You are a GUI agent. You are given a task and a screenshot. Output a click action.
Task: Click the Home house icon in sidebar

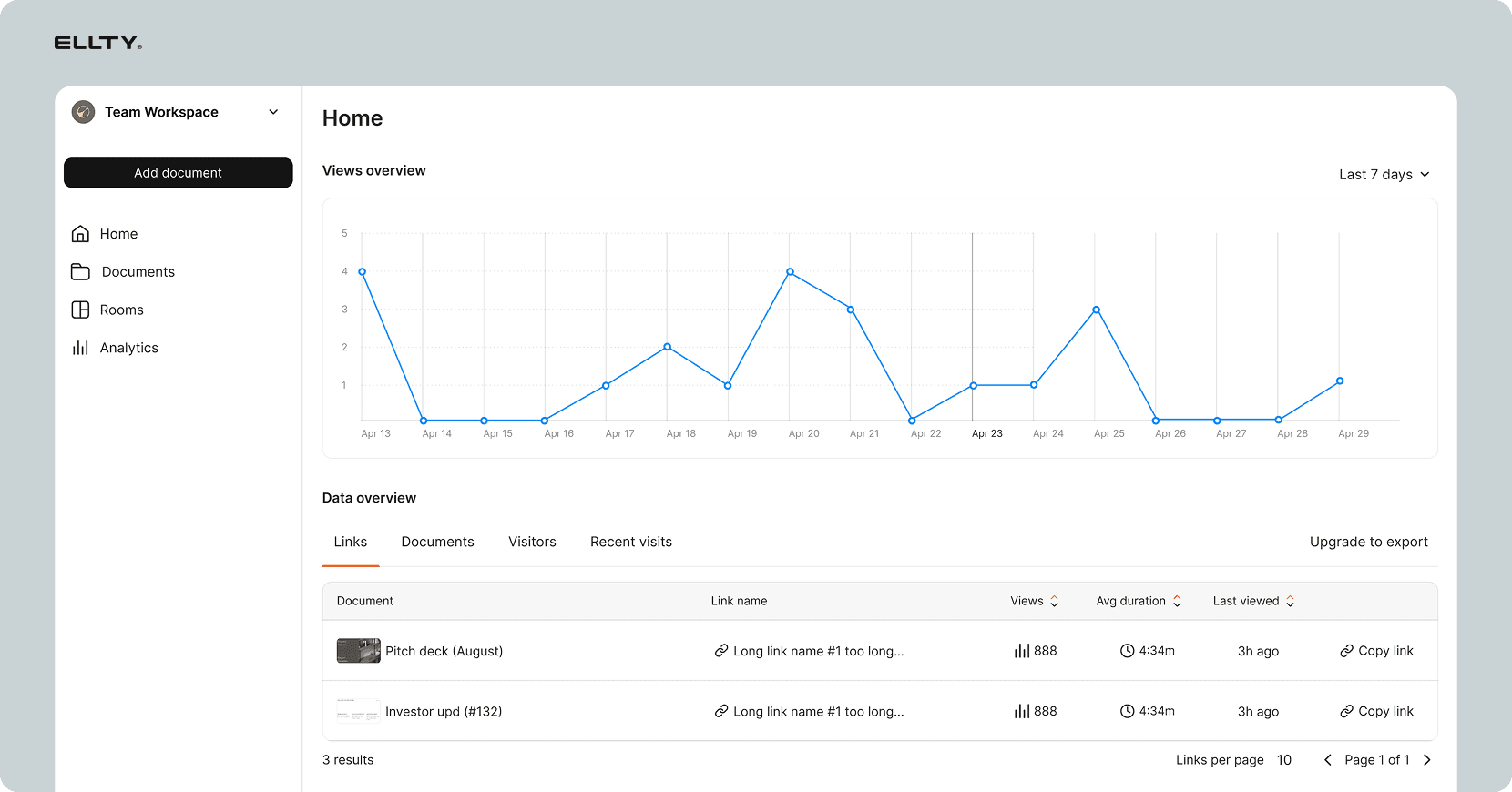click(80, 234)
